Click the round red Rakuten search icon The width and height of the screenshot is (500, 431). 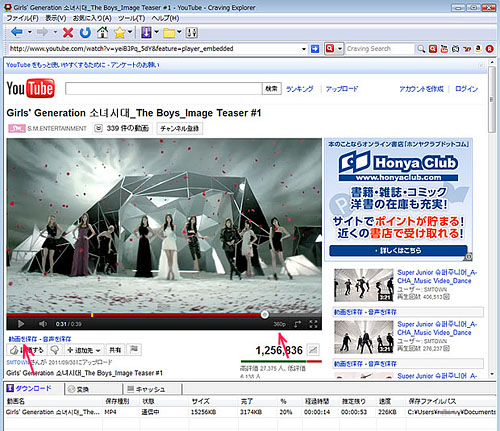click(x=489, y=49)
